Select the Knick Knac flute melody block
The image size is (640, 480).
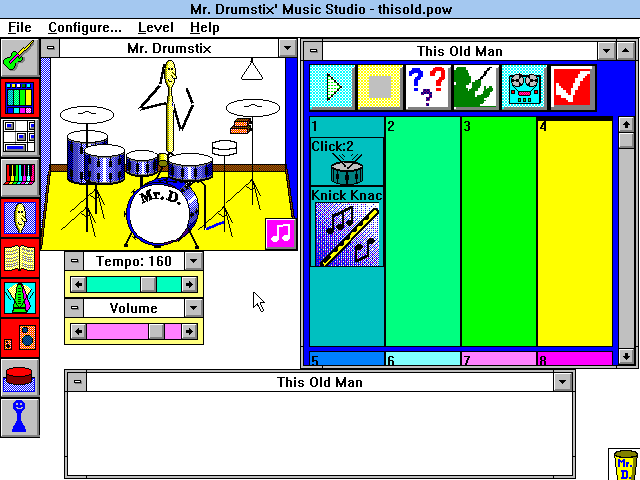[347, 227]
